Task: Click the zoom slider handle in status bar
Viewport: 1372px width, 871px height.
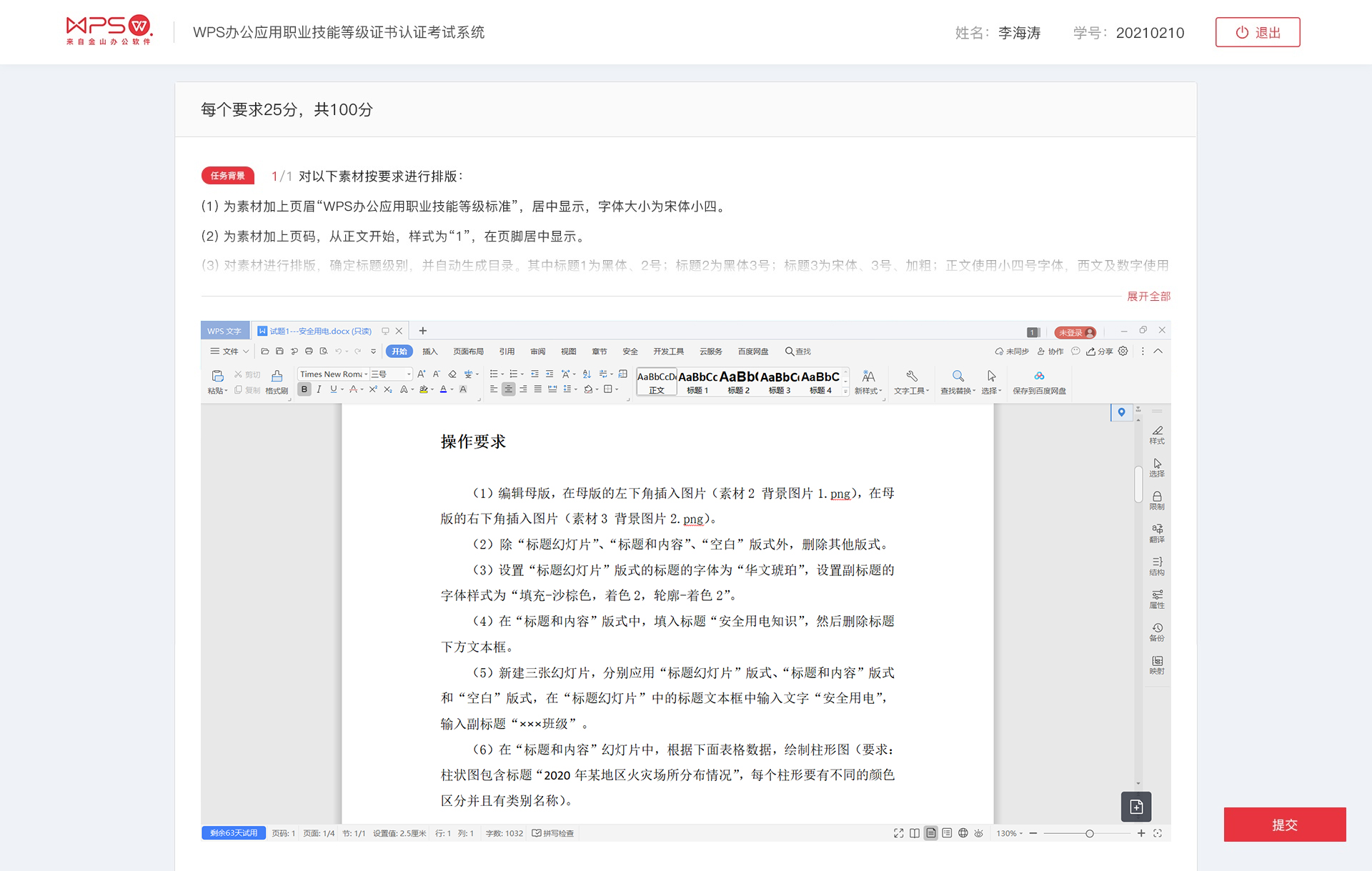Action: tap(1089, 834)
